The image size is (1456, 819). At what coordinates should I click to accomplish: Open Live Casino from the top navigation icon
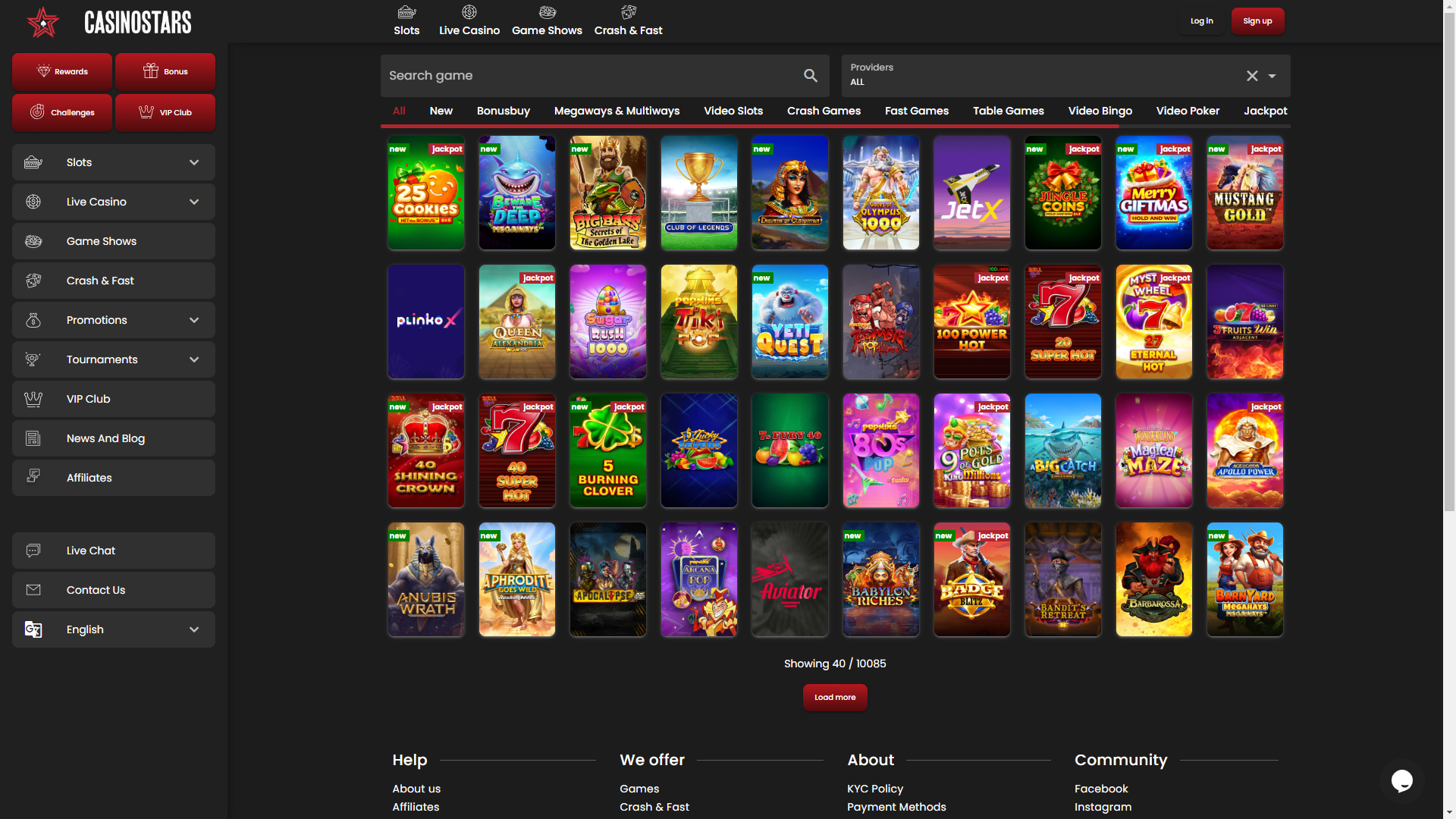pyautogui.click(x=469, y=12)
